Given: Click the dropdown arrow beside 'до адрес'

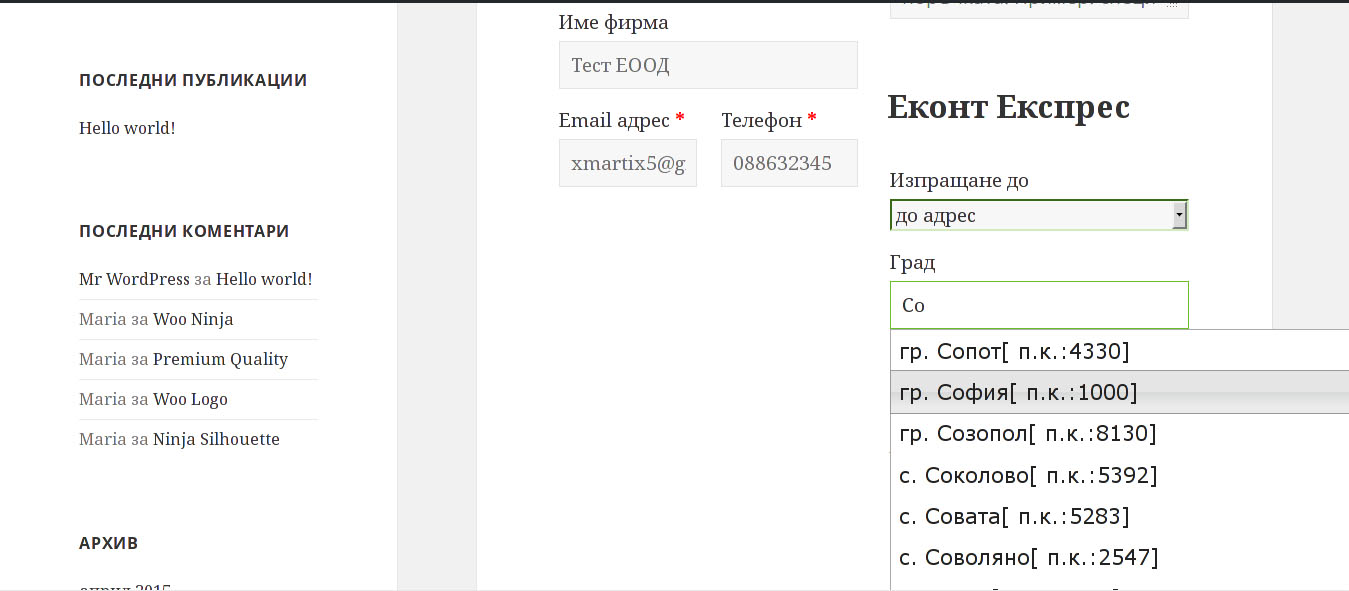Looking at the screenshot, I should point(1180,215).
